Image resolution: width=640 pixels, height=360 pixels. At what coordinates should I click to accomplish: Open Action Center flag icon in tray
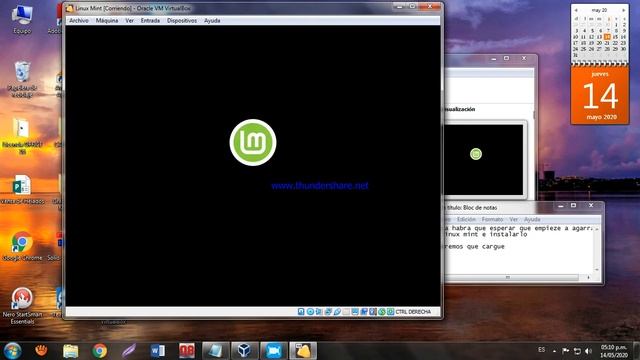(566, 351)
